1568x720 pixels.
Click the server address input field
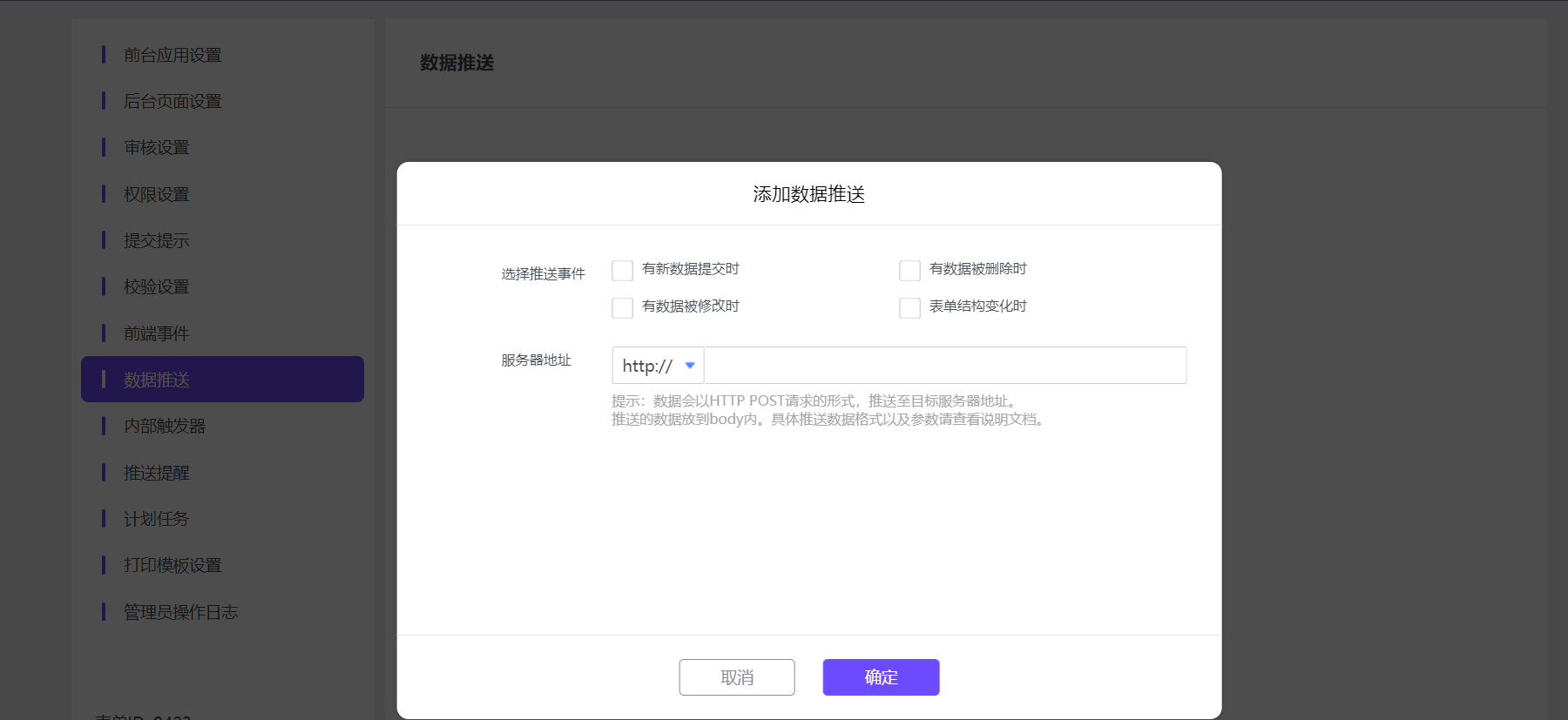point(944,366)
